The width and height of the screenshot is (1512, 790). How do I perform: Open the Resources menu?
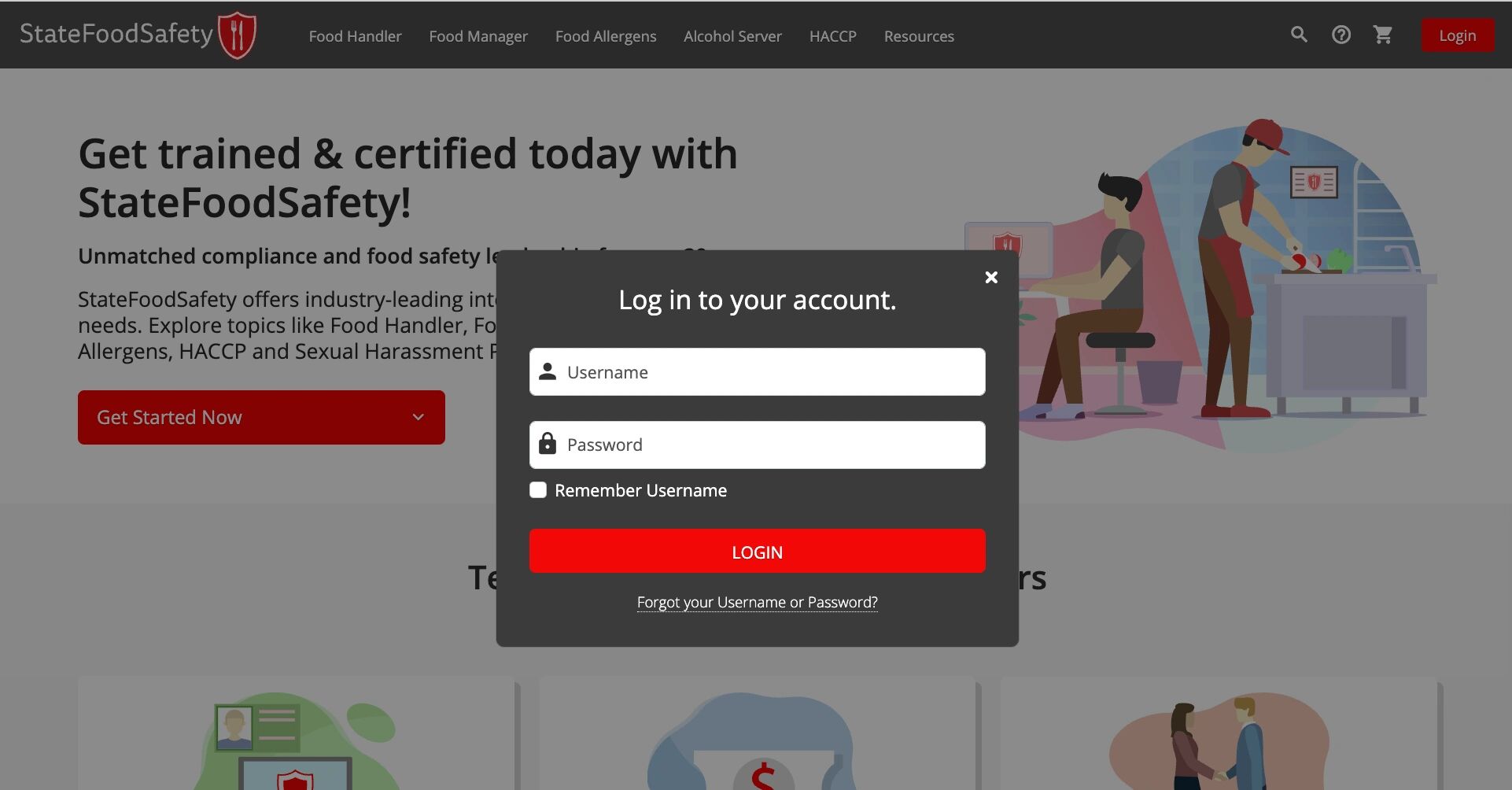pos(919,36)
